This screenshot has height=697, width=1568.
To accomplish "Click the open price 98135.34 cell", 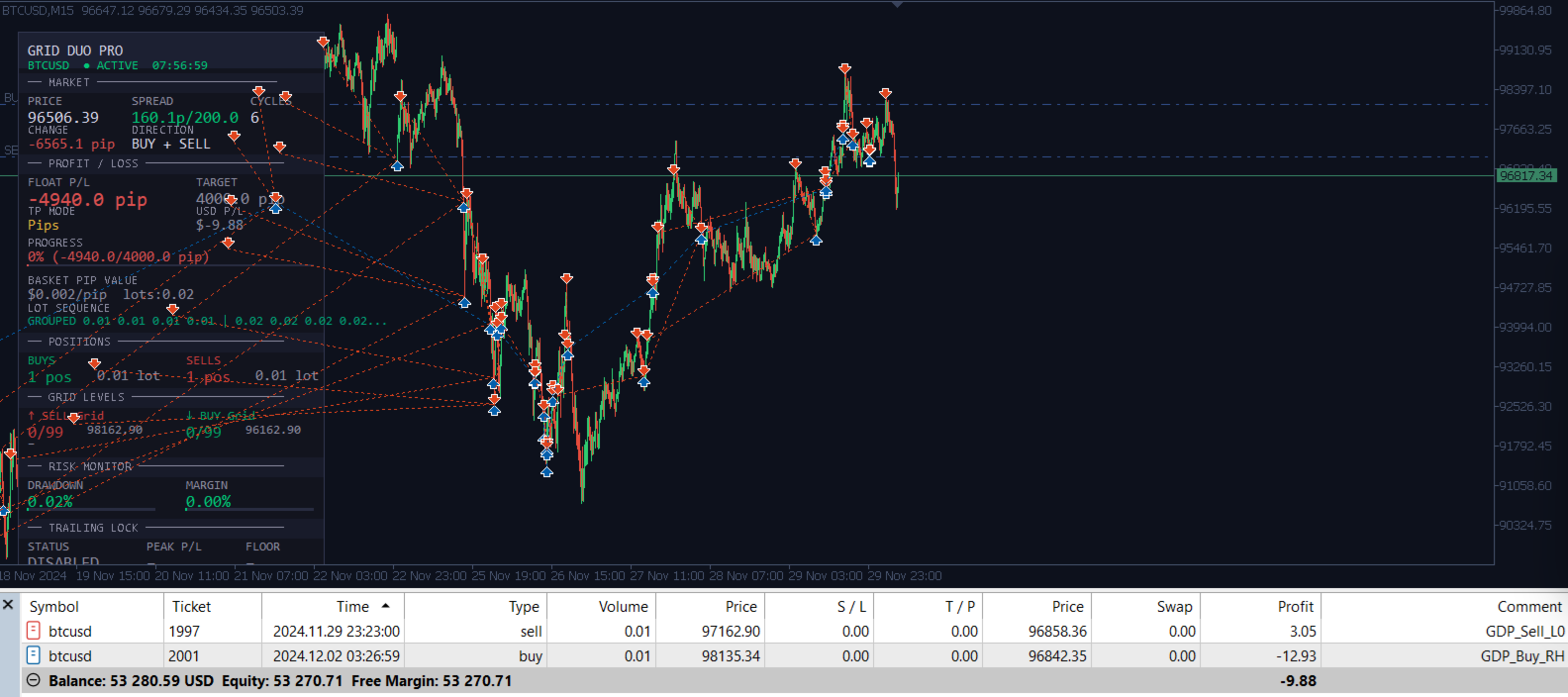I will pos(731,655).
